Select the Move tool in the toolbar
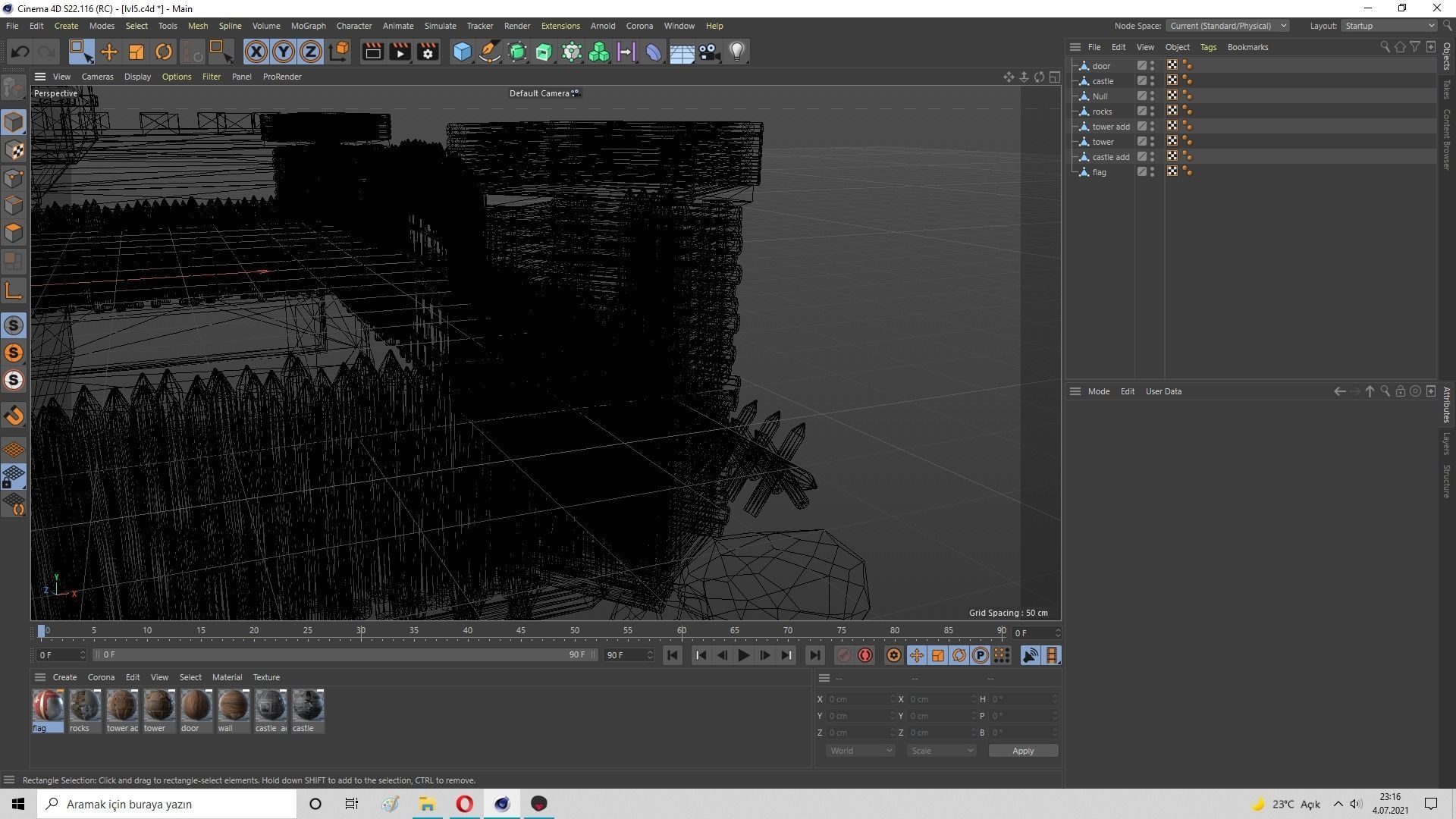The height and width of the screenshot is (819, 1456). (109, 52)
